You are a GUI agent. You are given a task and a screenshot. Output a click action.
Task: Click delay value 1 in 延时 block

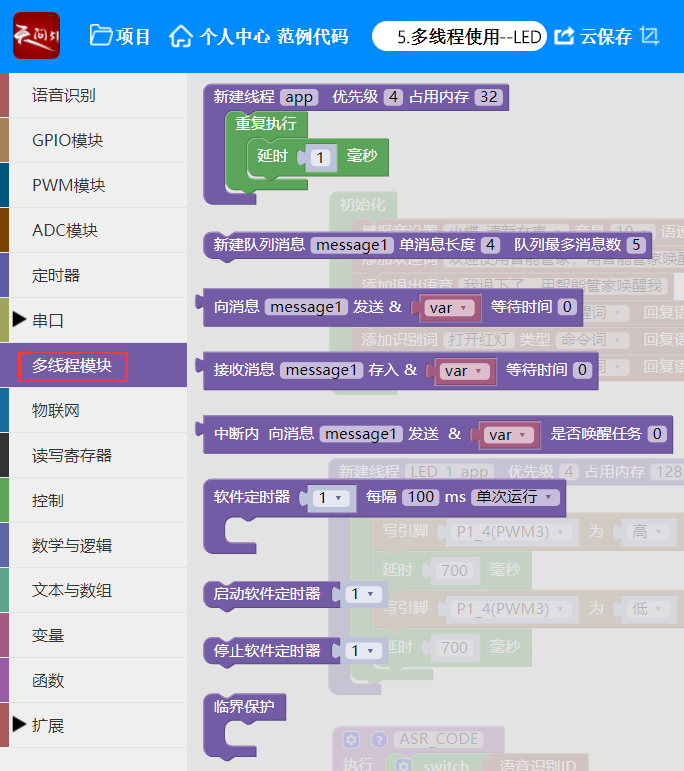pos(321,157)
